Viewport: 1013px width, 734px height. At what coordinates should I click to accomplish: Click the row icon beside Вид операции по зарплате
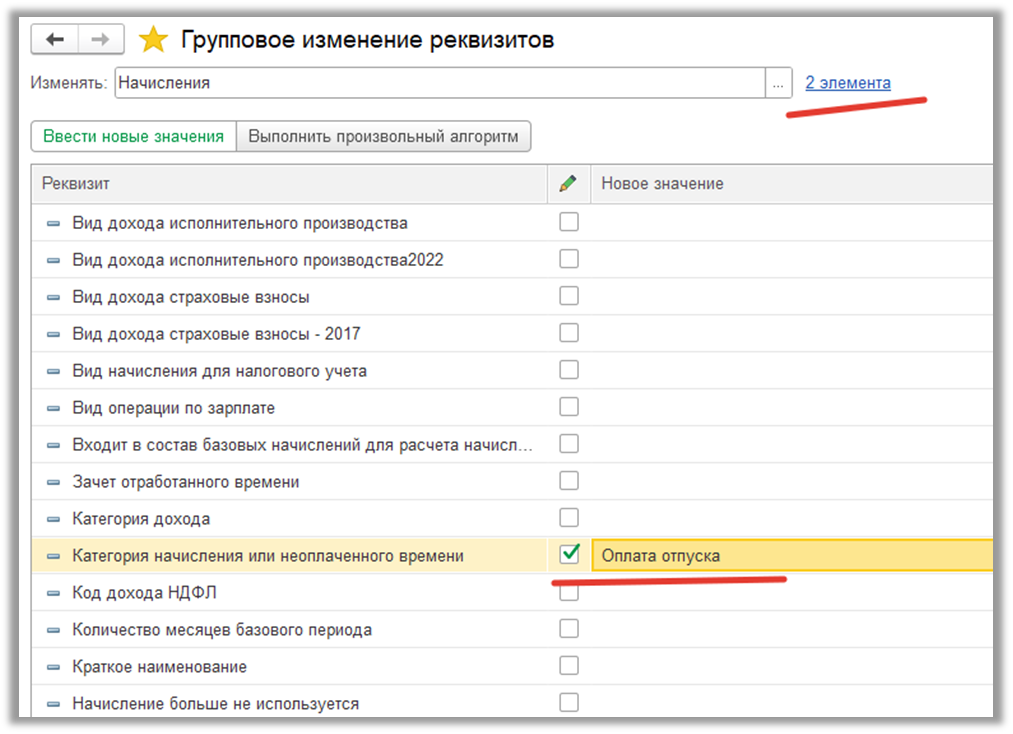click(53, 408)
